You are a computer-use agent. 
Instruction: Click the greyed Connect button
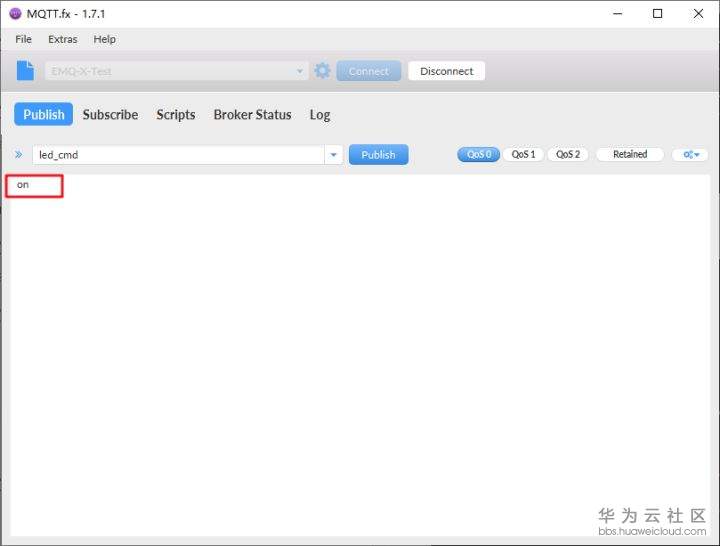pyautogui.click(x=369, y=71)
